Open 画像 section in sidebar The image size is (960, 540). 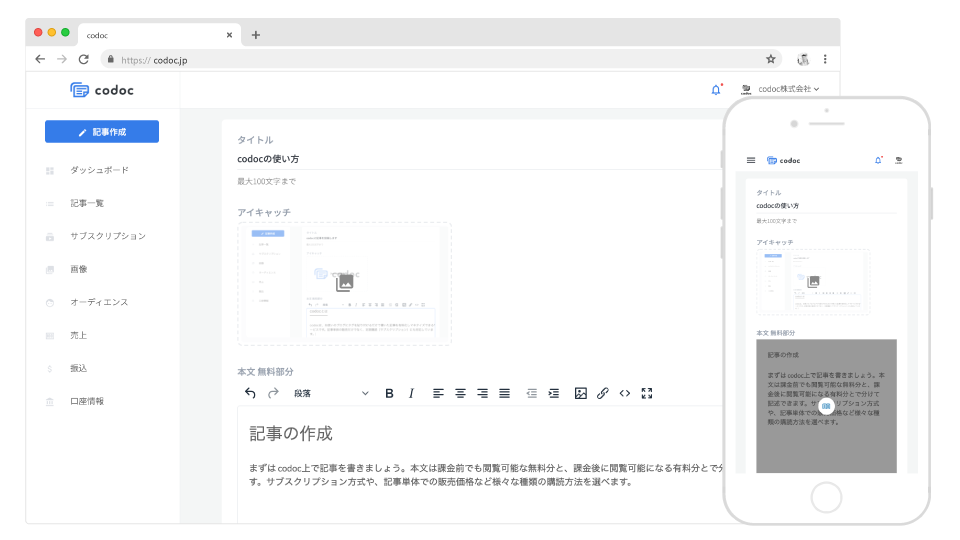[78, 269]
